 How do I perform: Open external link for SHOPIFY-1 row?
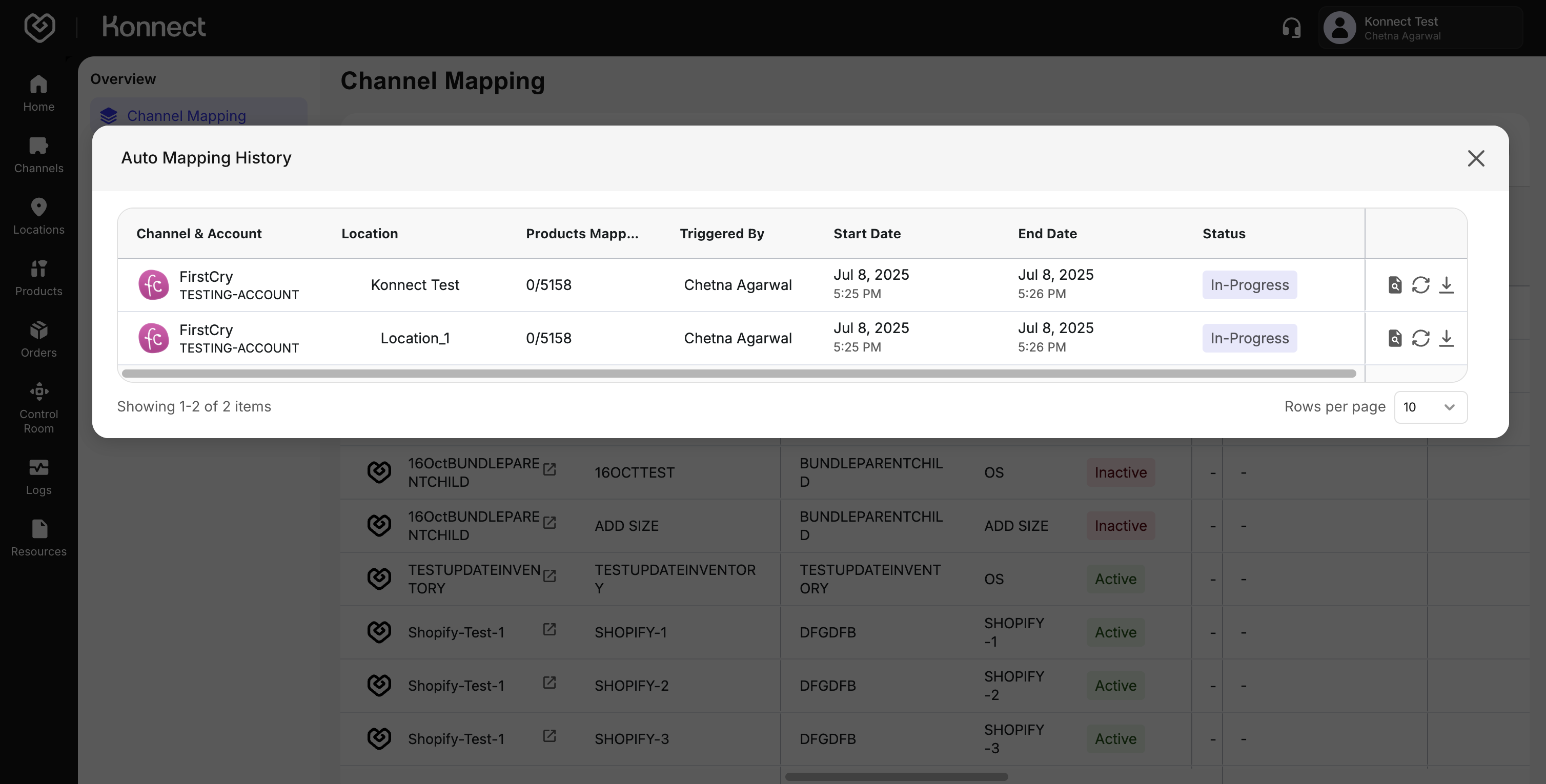click(549, 629)
